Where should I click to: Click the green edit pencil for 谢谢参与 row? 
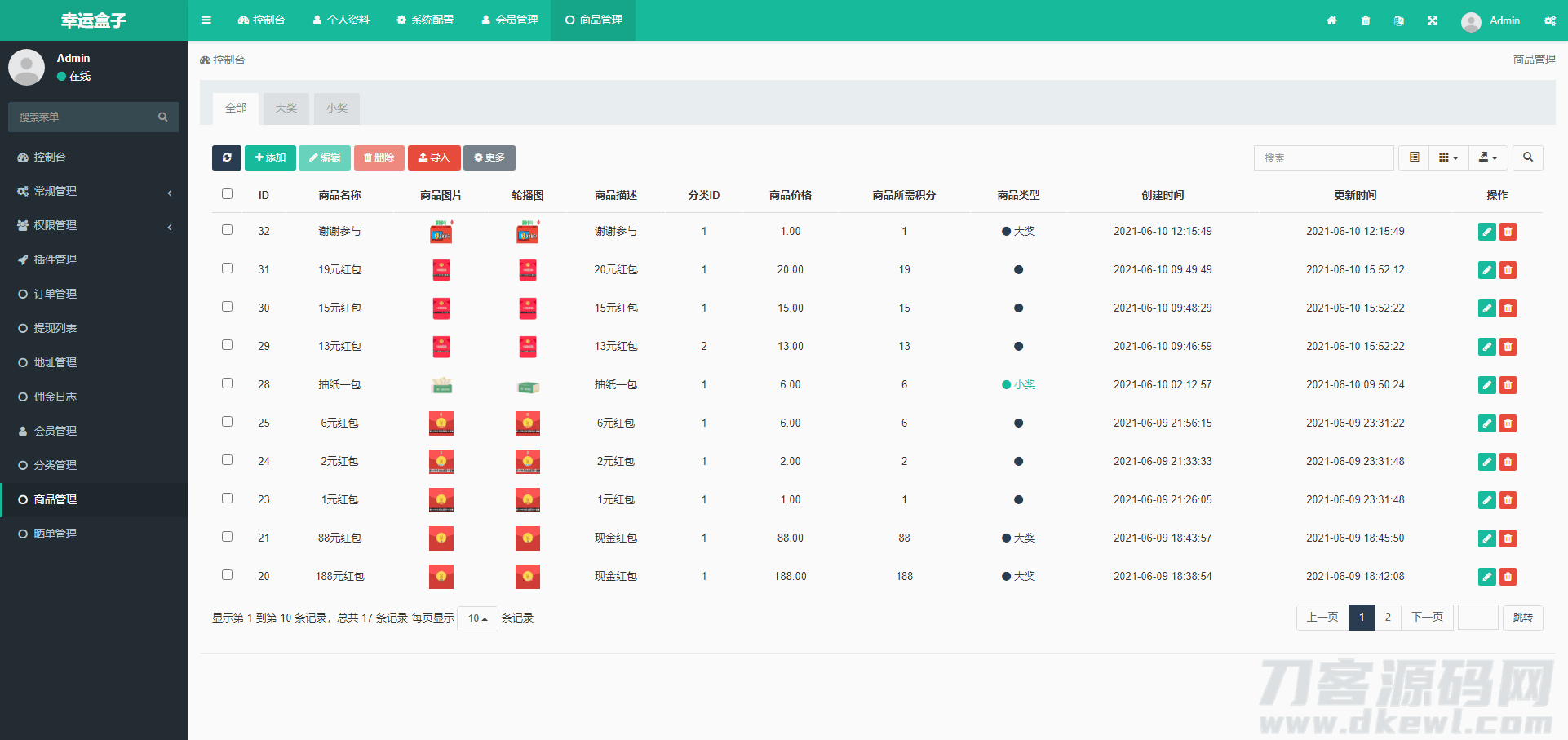coord(1486,232)
